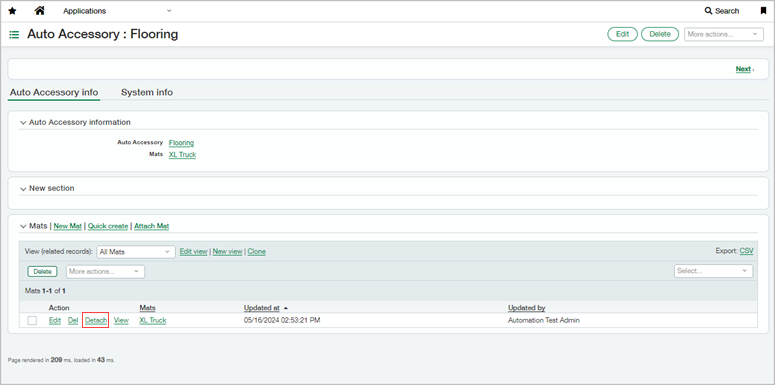Click the Delete button in Mats list
Image resolution: width=775 pixels, height=385 pixels.
click(x=43, y=271)
